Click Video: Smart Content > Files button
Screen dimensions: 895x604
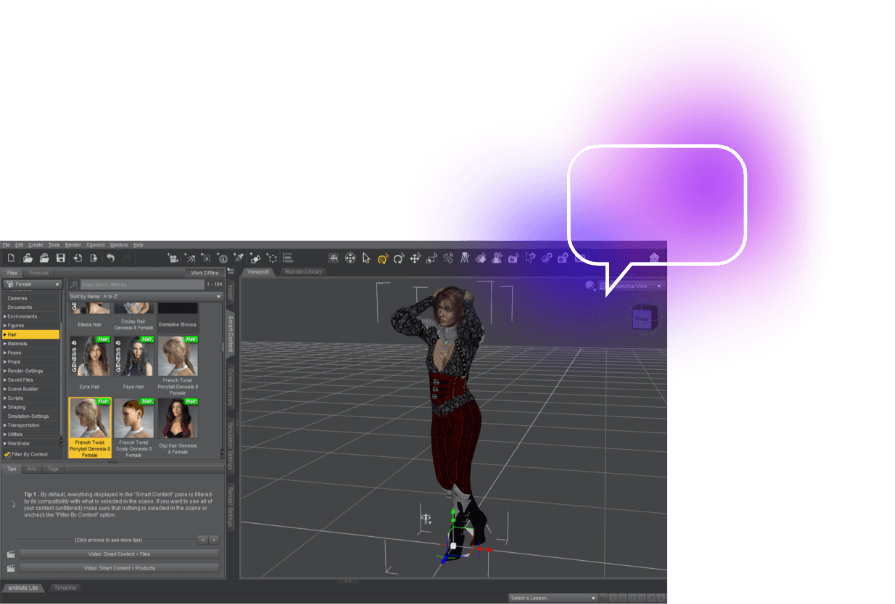pos(118,553)
